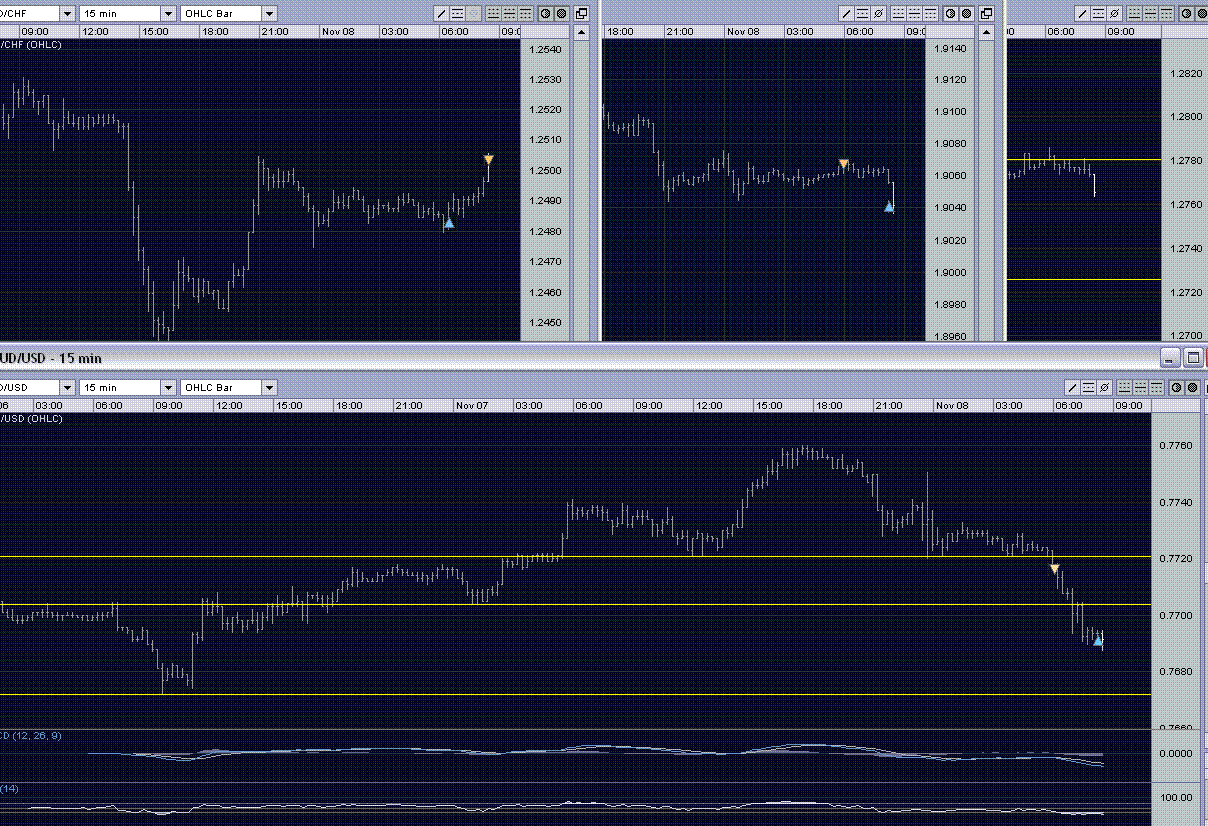Toggle the middle-line grid style in CHF chart toolbar

click(509, 14)
